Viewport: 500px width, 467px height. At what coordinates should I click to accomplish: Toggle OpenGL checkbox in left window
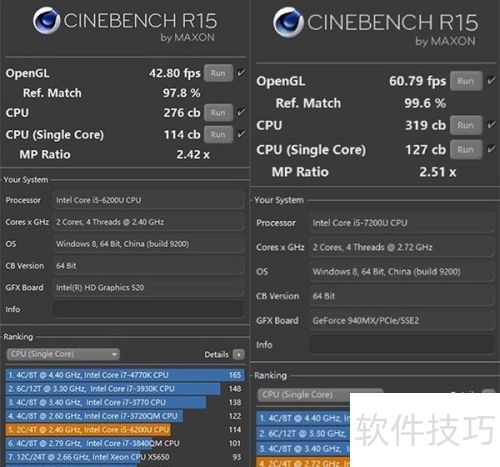click(x=241, y=73)
